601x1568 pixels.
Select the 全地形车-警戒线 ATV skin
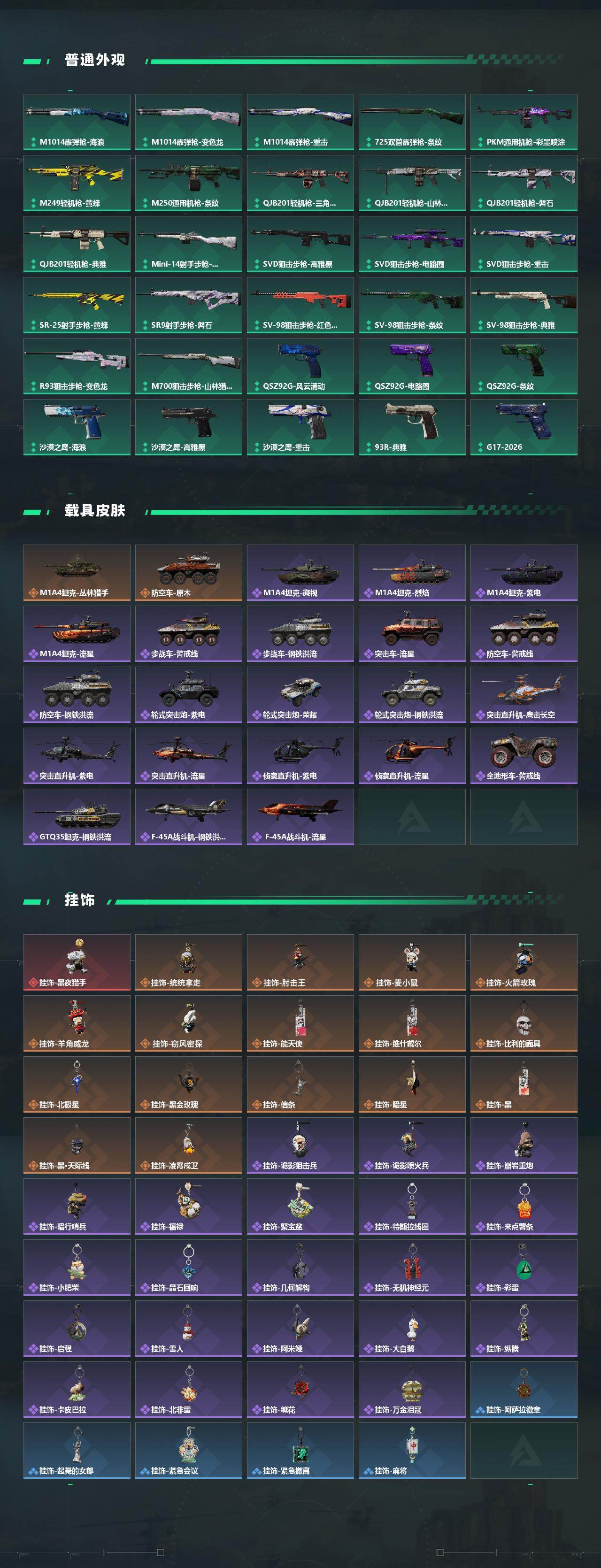(524, 755)
